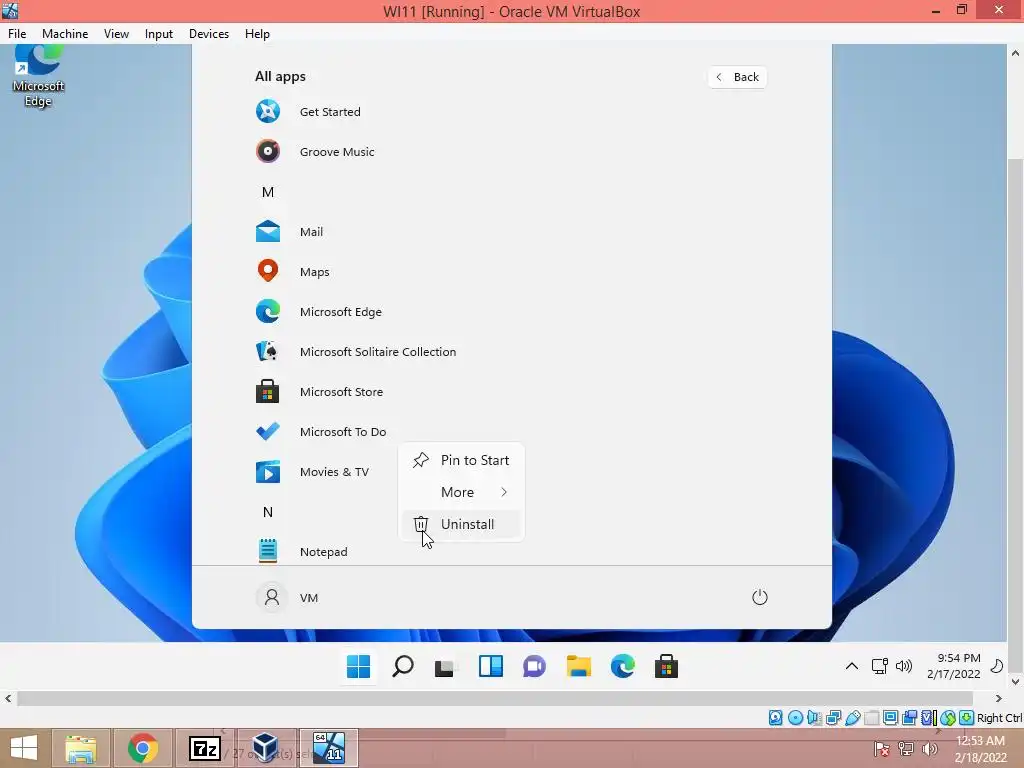
Task: Select Uninstall from the context menu
Action: click(461, 524)
